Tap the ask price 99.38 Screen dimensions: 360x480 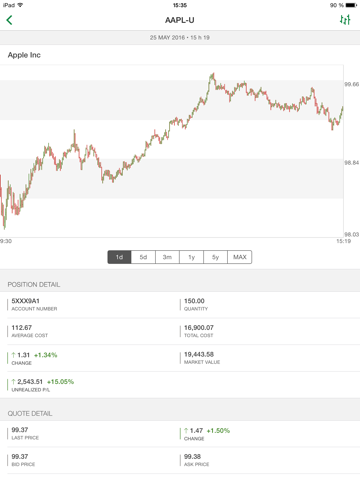pyautogui.click(x=192, y=456)
